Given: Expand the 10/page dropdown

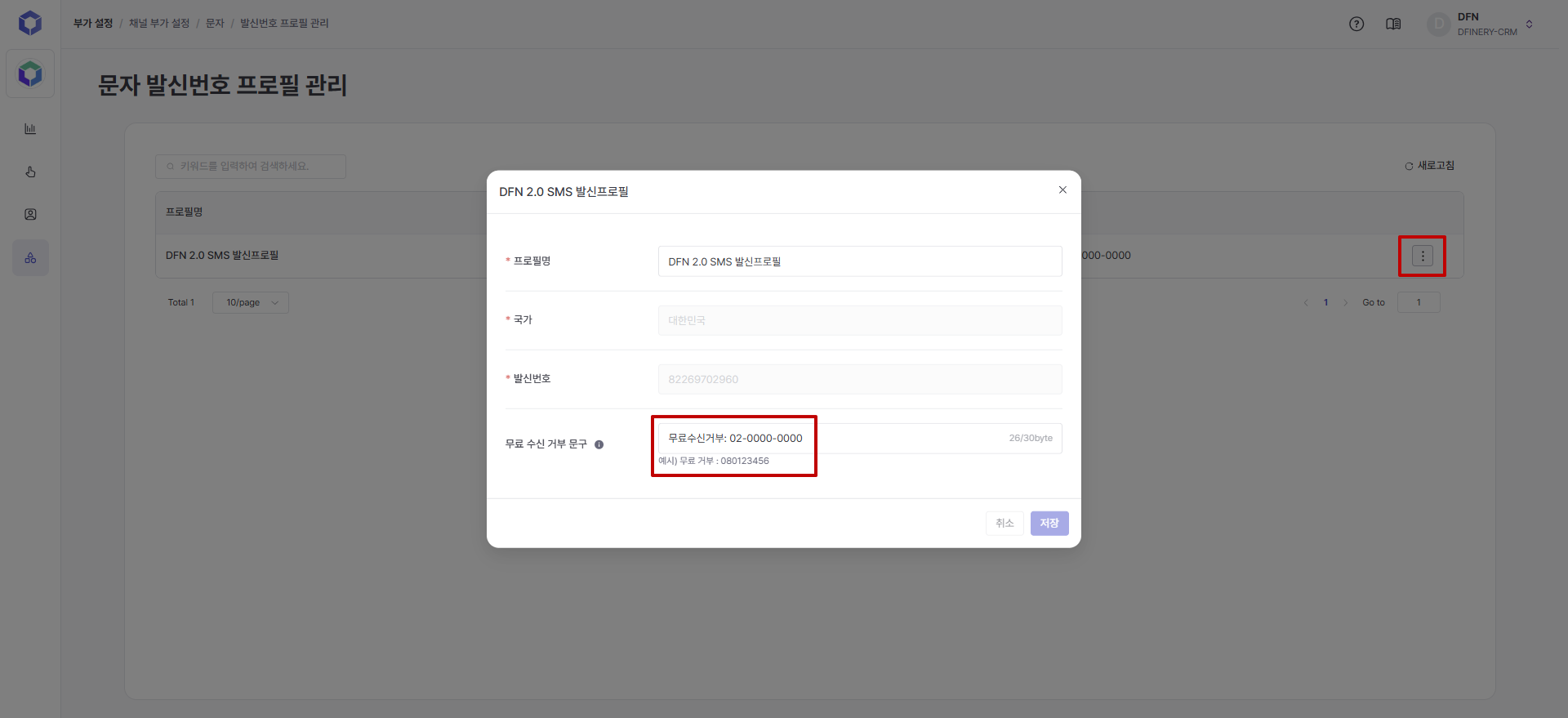Looking at the screenshot, I should tap(251, 302).
